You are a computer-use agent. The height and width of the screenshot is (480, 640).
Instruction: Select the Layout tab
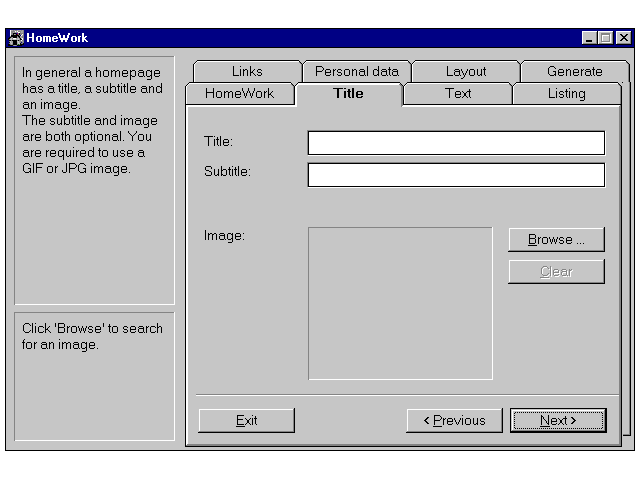click(466, 71)
